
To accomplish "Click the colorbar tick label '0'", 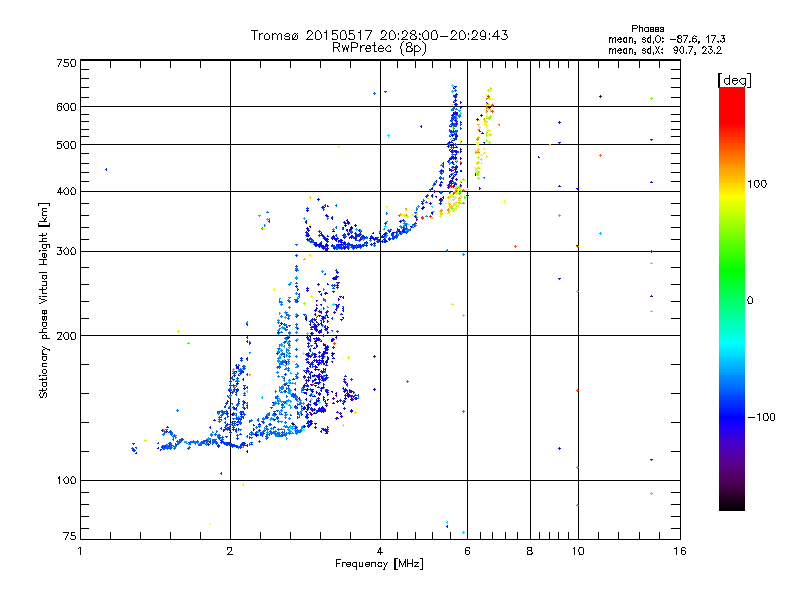I will 750,301.
